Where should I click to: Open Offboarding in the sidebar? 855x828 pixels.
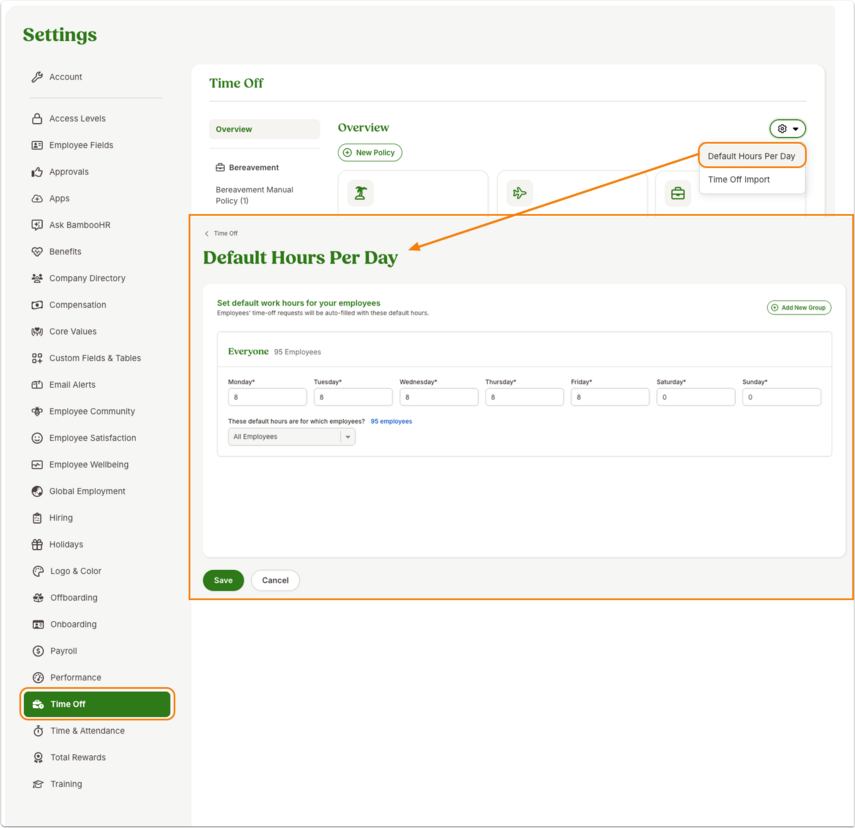pos(74,598)
